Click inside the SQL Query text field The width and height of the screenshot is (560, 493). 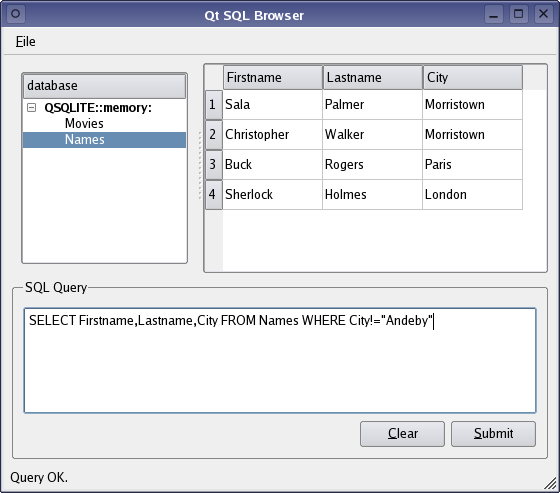280,360
